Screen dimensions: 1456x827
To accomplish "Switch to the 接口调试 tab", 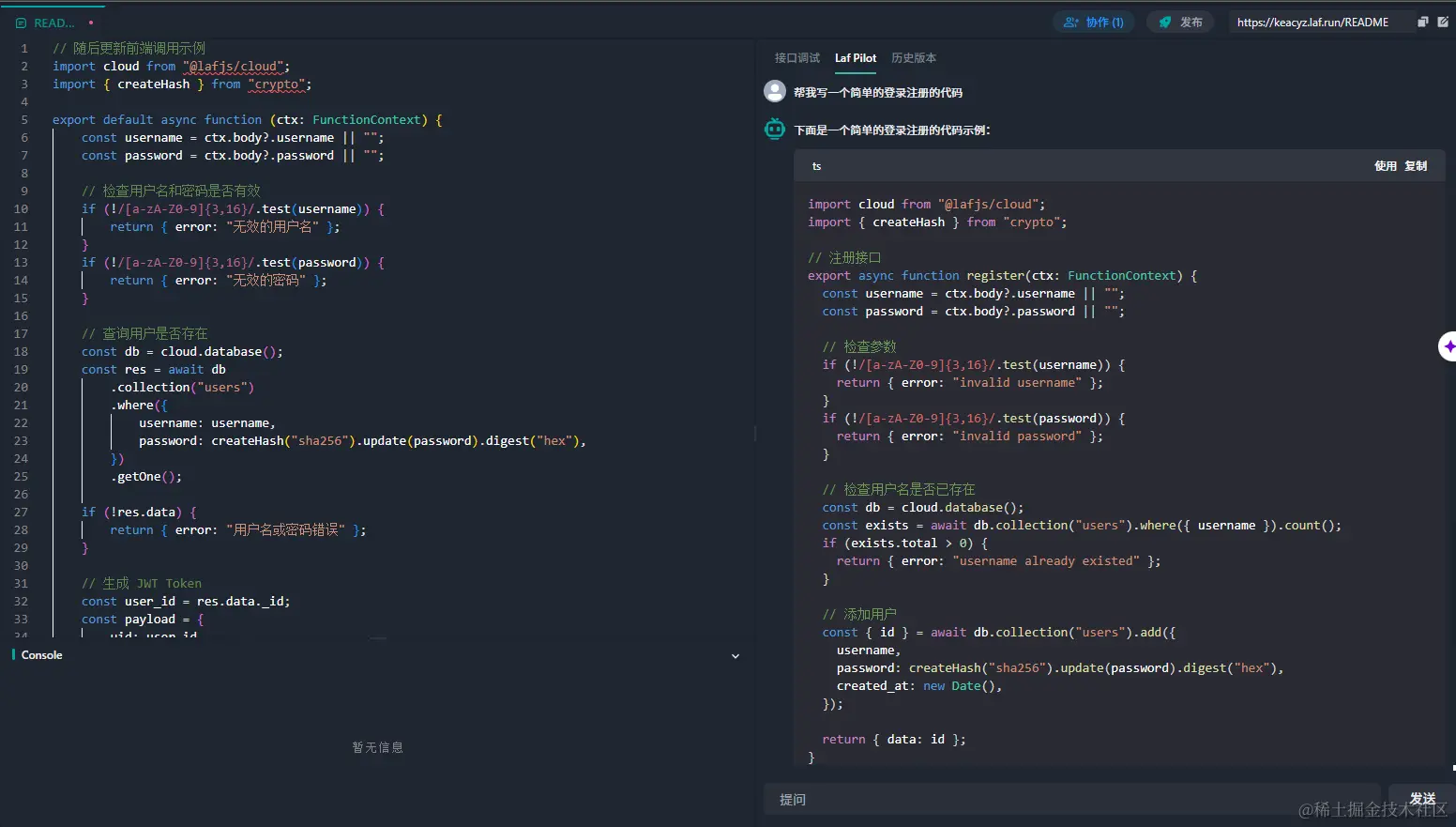I will pos(796,58).
